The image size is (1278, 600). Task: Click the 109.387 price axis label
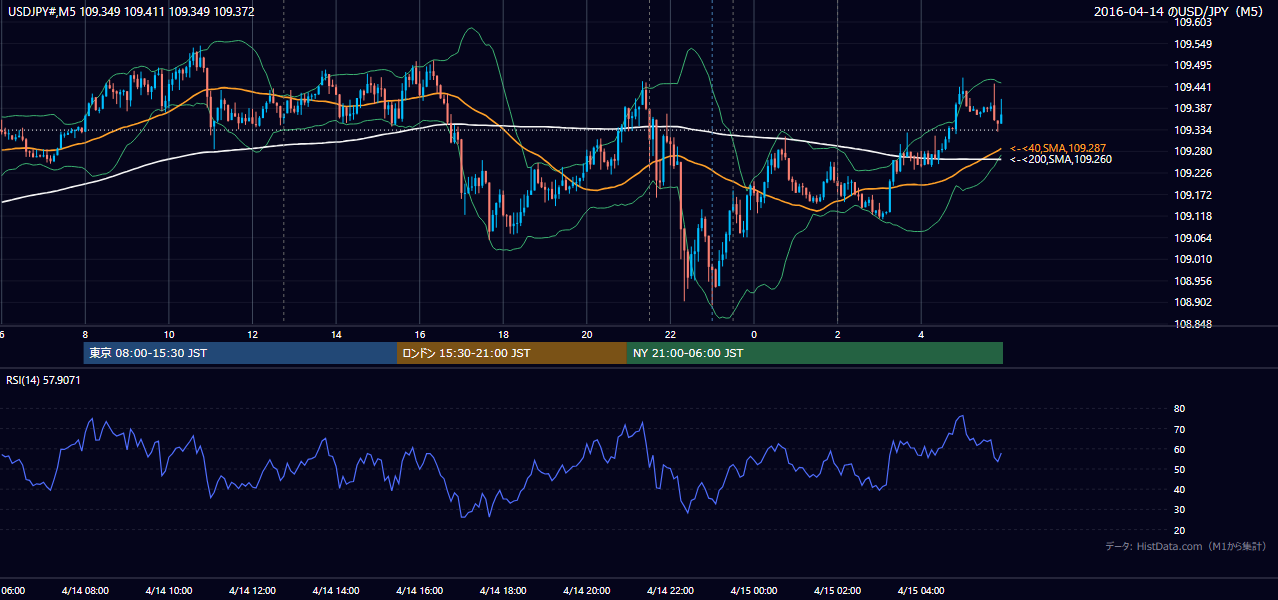(1193, 108)
